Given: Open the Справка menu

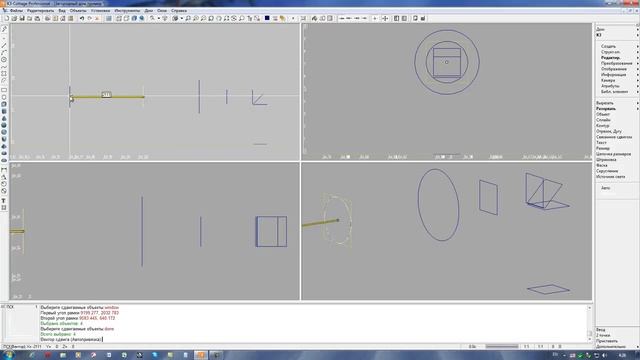Looking at the screenshot, I should pyautogui.click(x=179, y=11).
